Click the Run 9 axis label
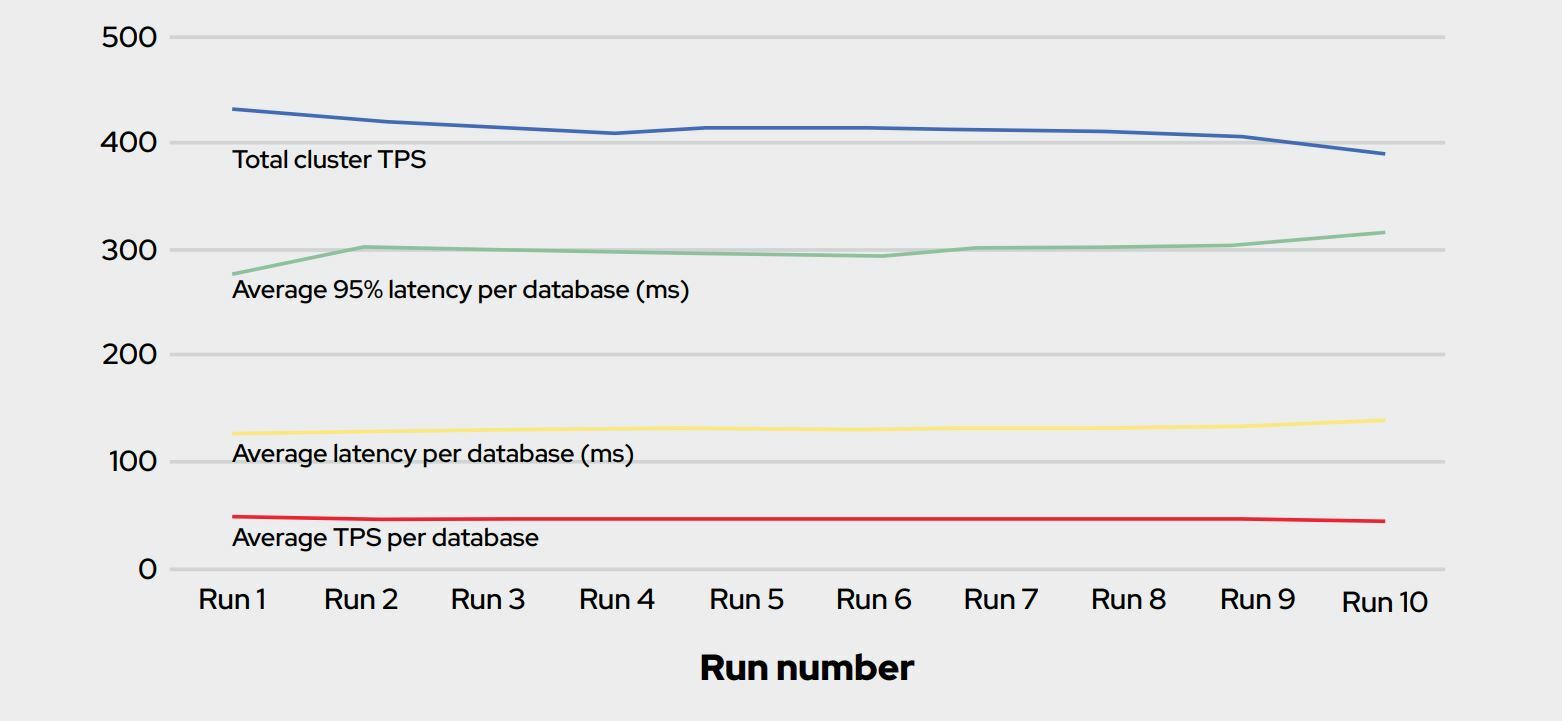Image resolution: width=1562 pixels, height=721 pixels. click(x=1257, y=600)
